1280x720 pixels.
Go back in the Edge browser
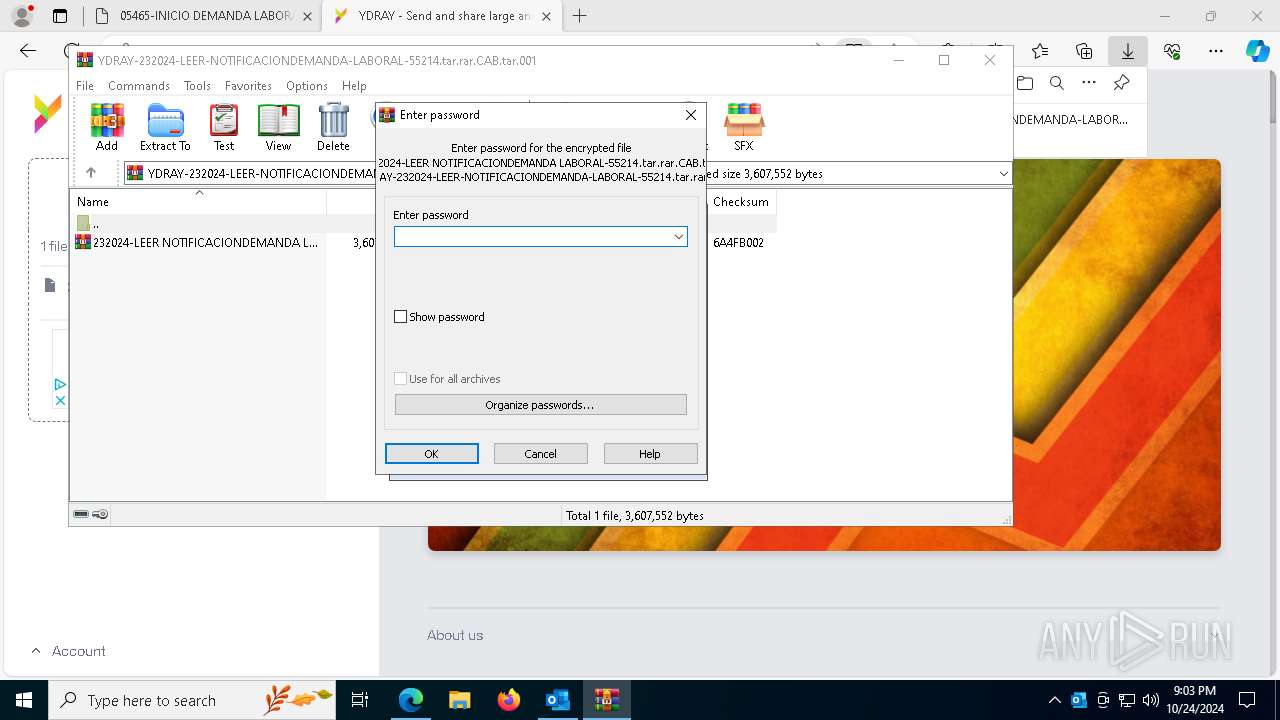click(28, 51)
